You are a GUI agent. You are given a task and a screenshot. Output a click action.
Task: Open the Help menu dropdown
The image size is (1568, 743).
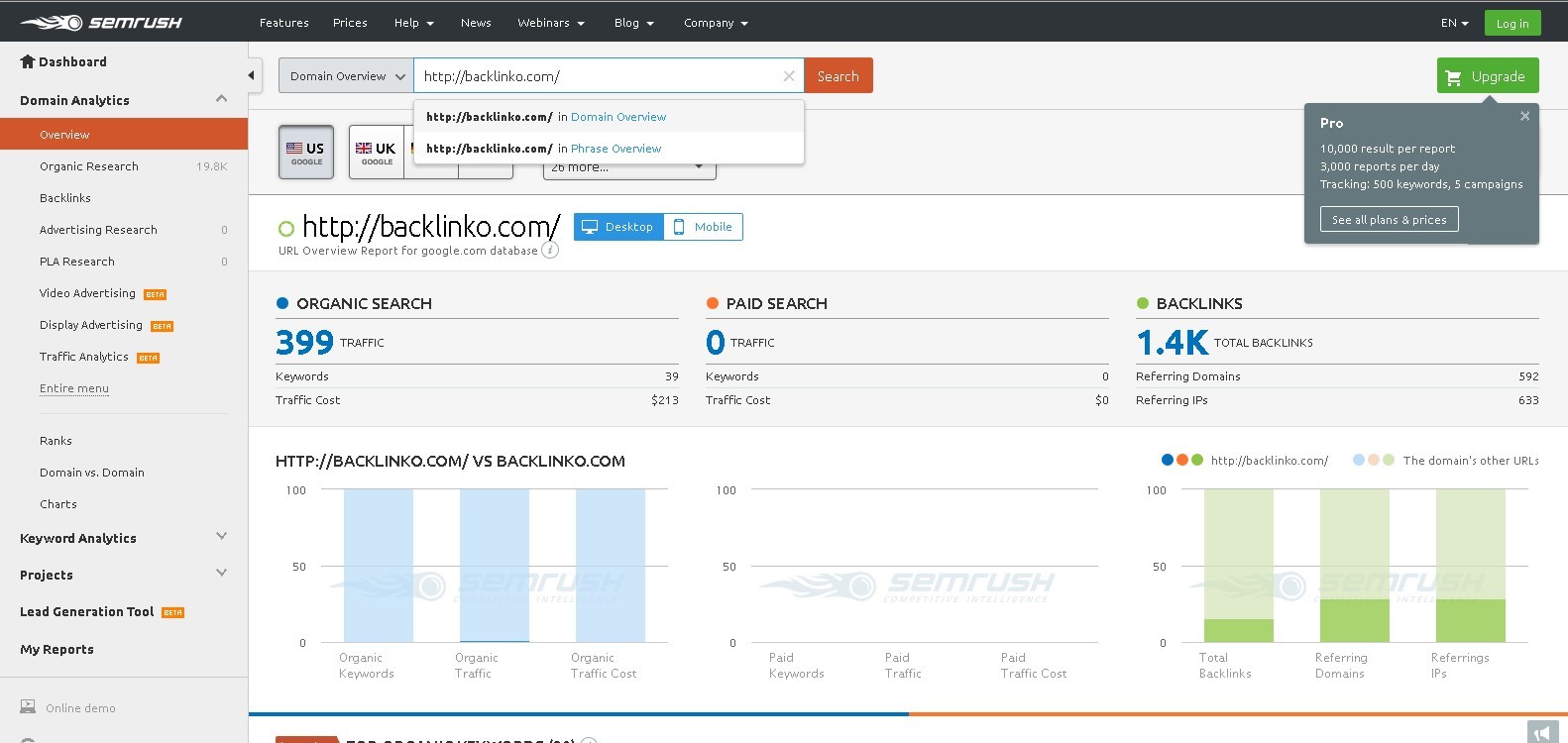[x=413, y=23]
